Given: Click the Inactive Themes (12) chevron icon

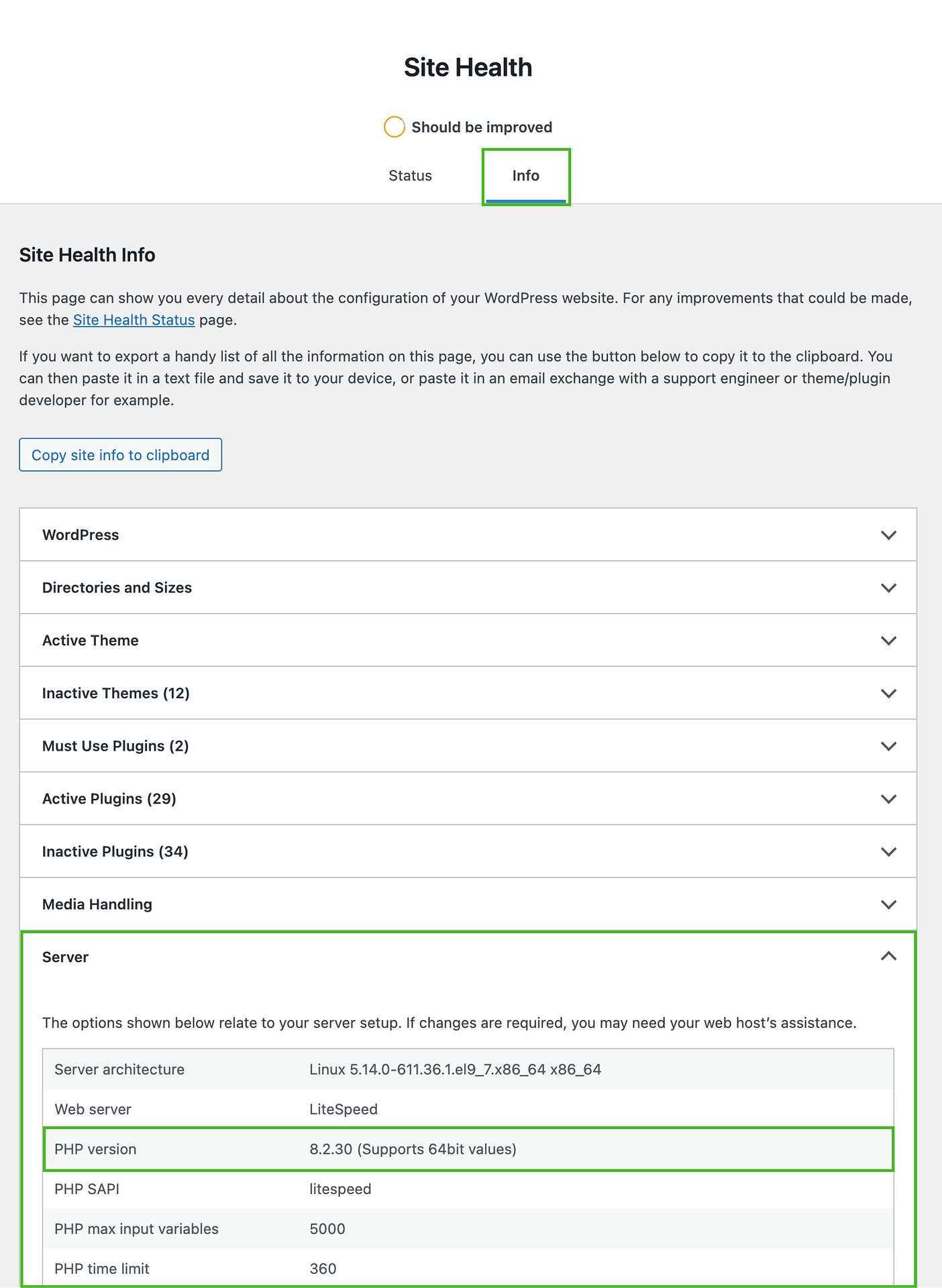Looking at the screenshot, I should pyautogui.click(x=888, y=694).
